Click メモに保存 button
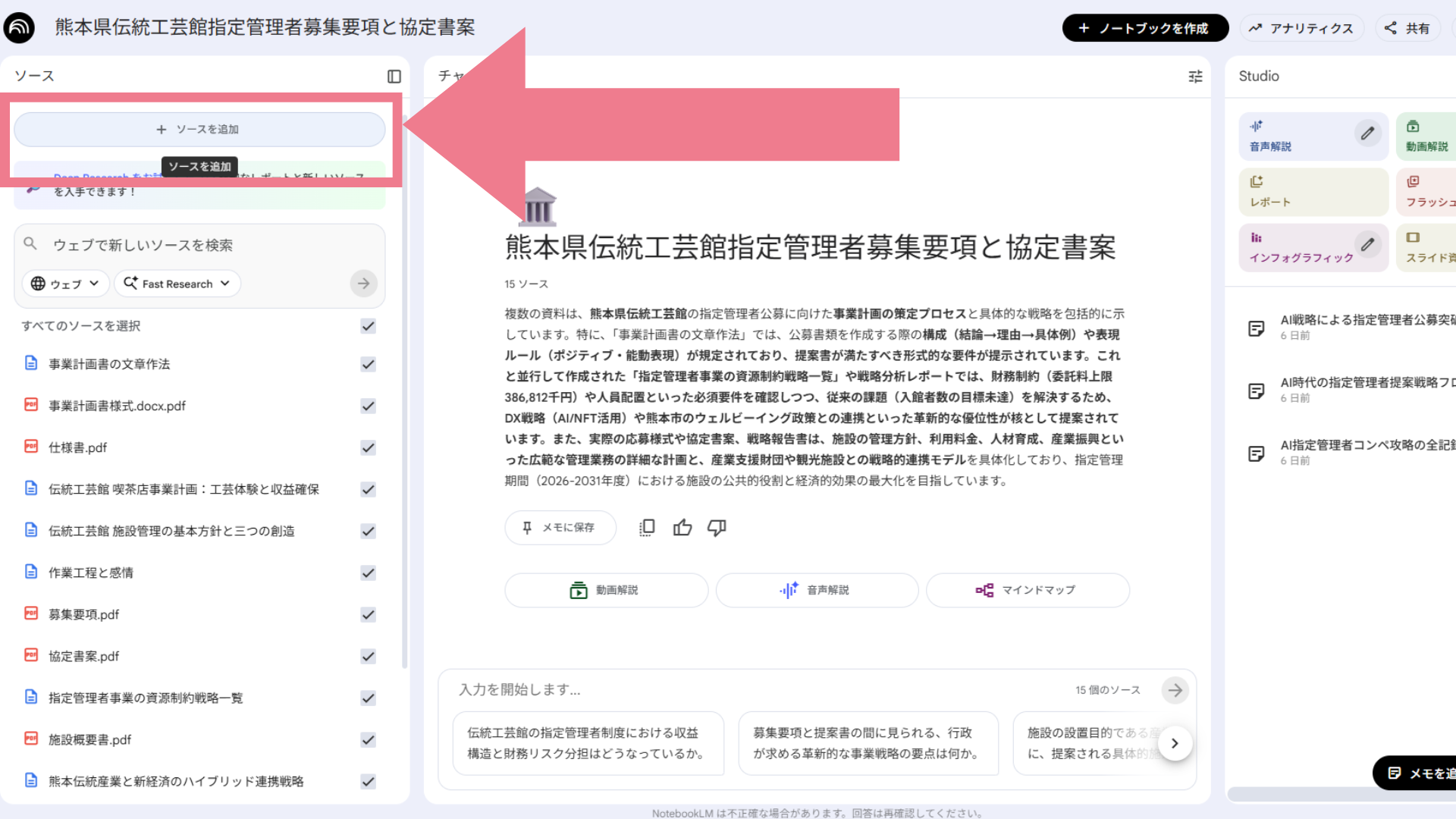1456x819 pixels. [x=560, y=528]
